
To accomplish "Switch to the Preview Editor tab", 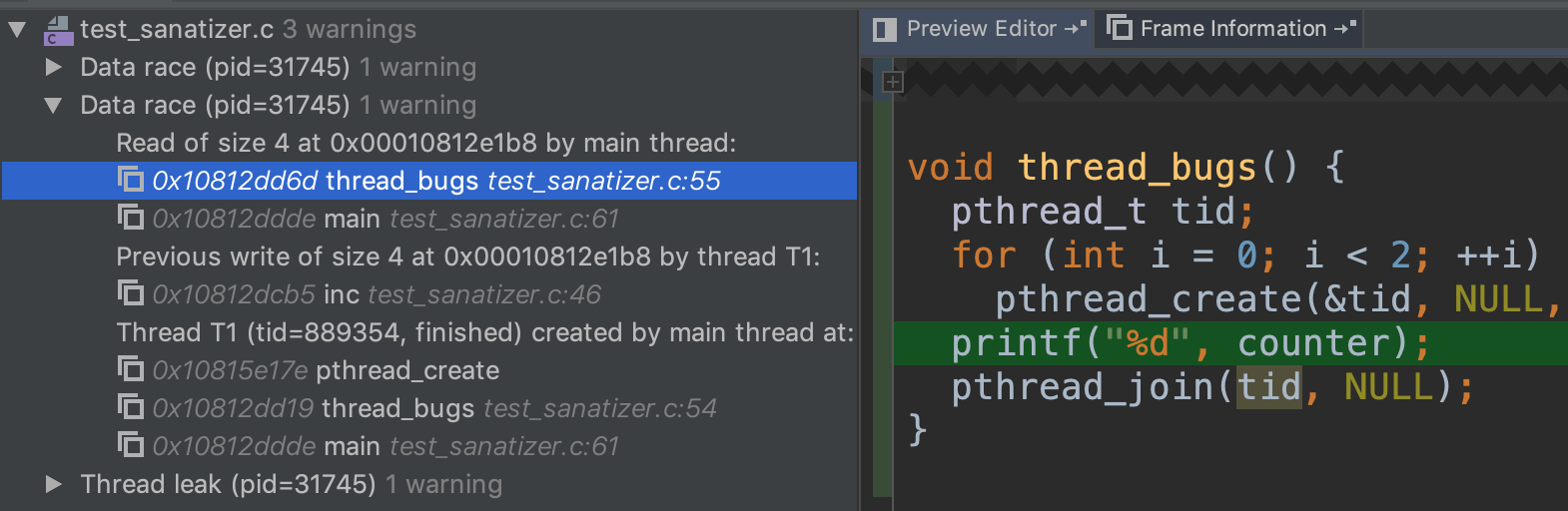I will pos(980,29).
